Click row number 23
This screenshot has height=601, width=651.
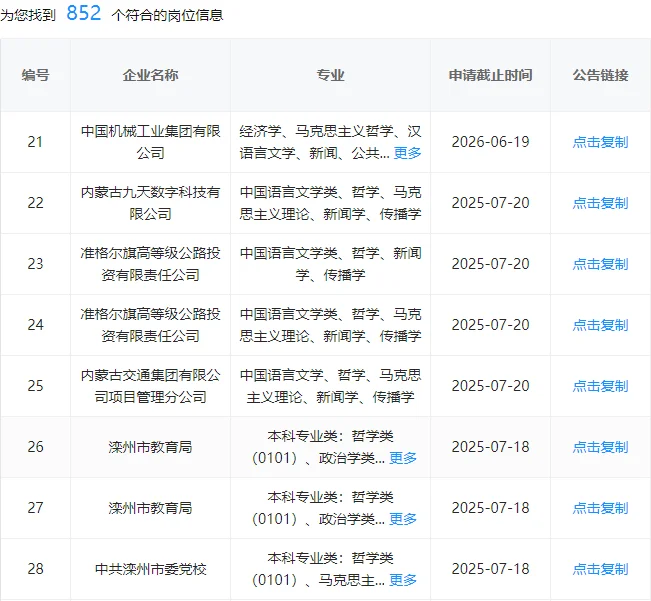tap(35, 264)
